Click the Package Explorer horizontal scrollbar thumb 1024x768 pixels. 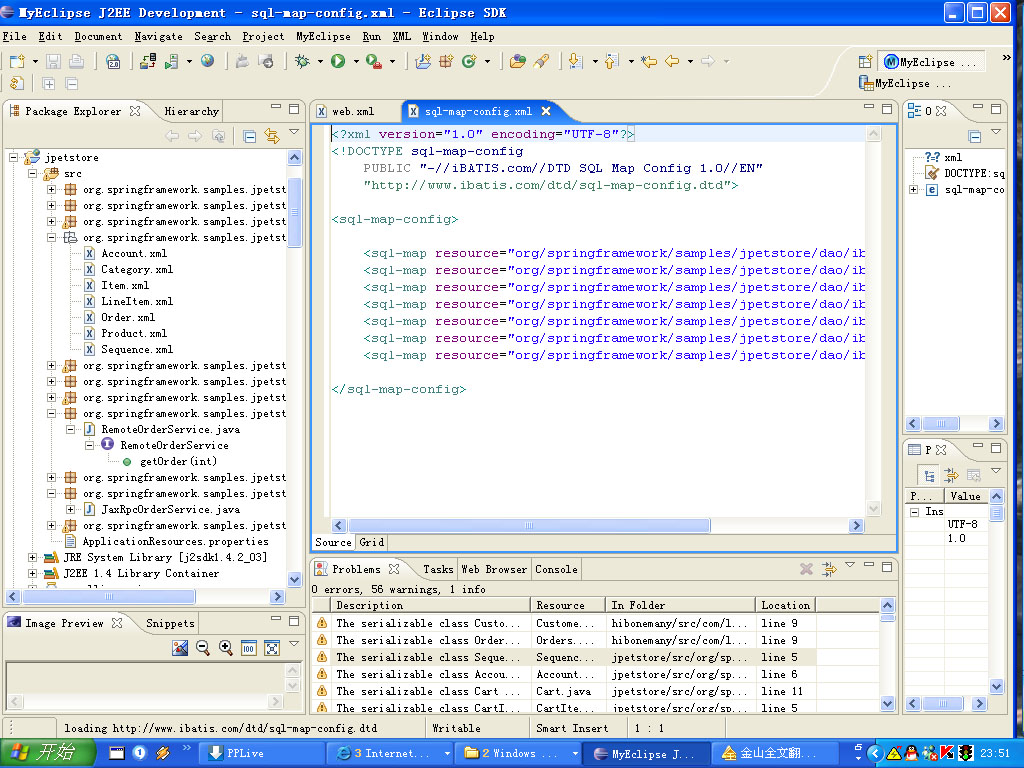(x=109, y=596)
